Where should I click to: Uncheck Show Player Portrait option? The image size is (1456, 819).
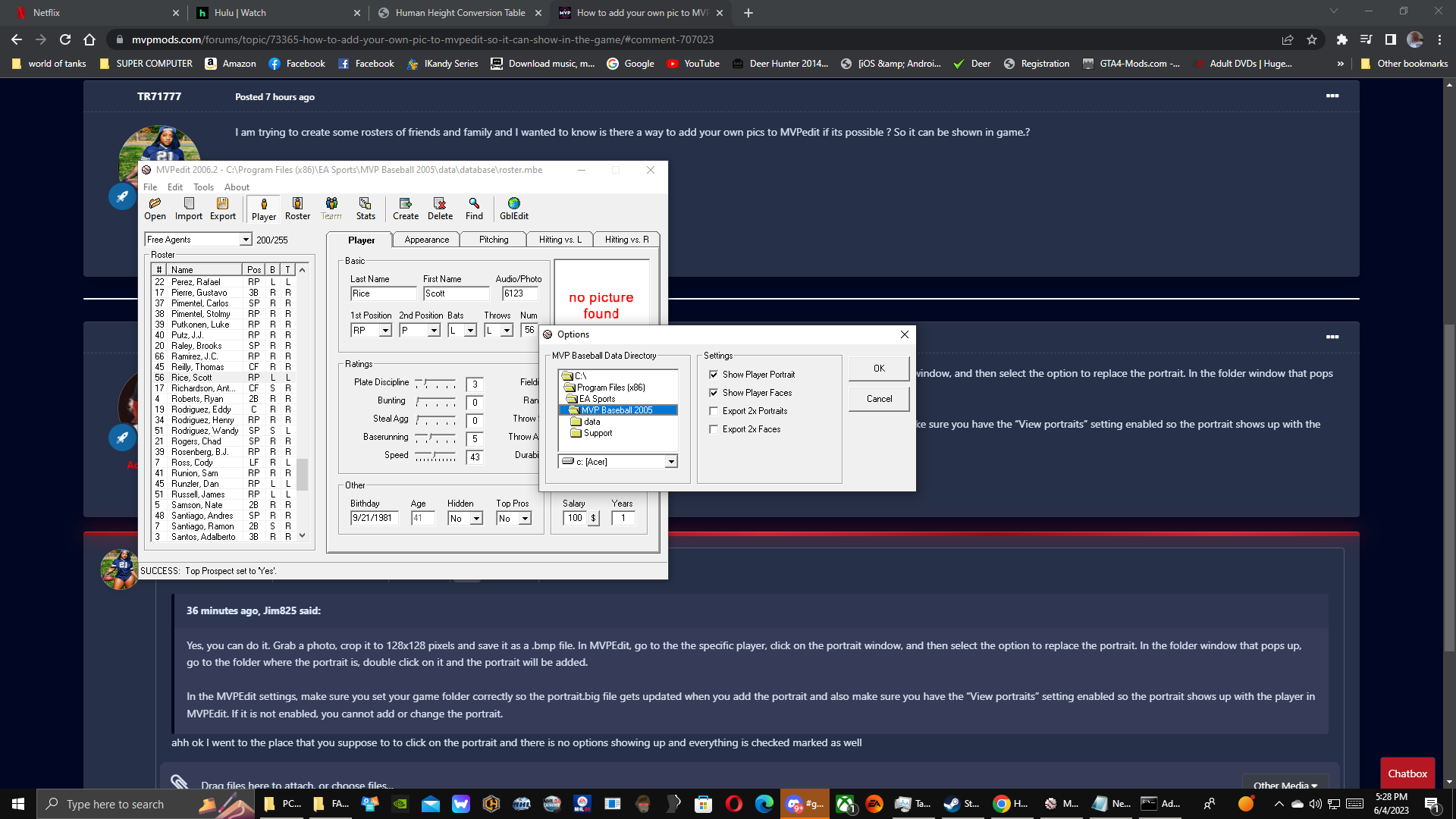coord(714,375)
